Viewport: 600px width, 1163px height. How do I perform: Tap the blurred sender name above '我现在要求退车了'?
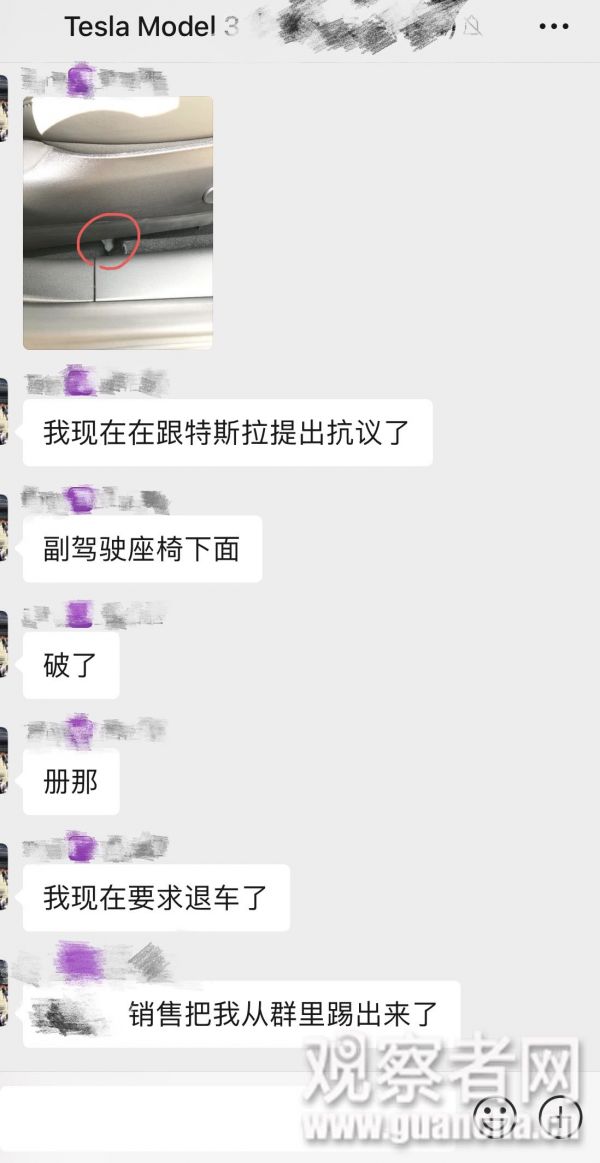(95, 847)
